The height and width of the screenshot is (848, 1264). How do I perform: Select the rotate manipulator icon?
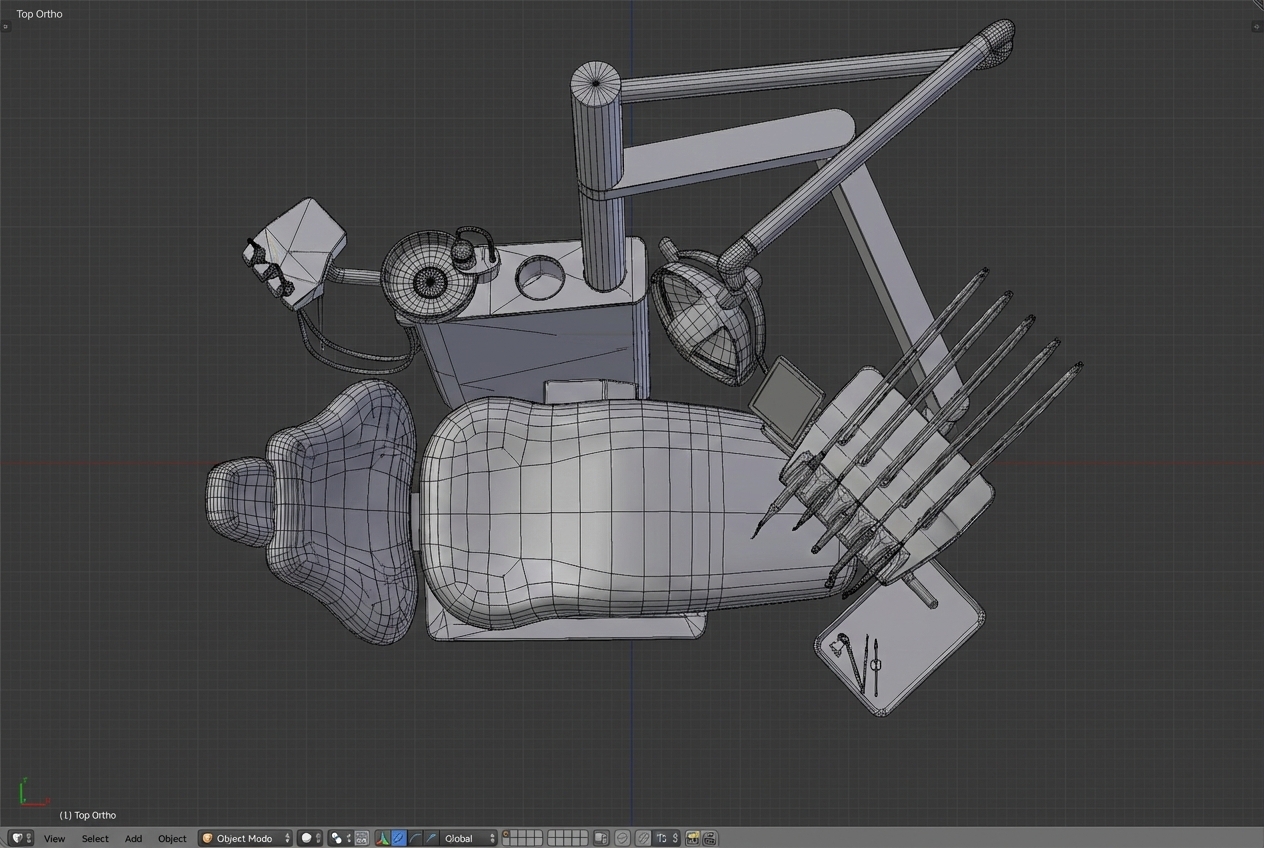(x=415, y=838)
